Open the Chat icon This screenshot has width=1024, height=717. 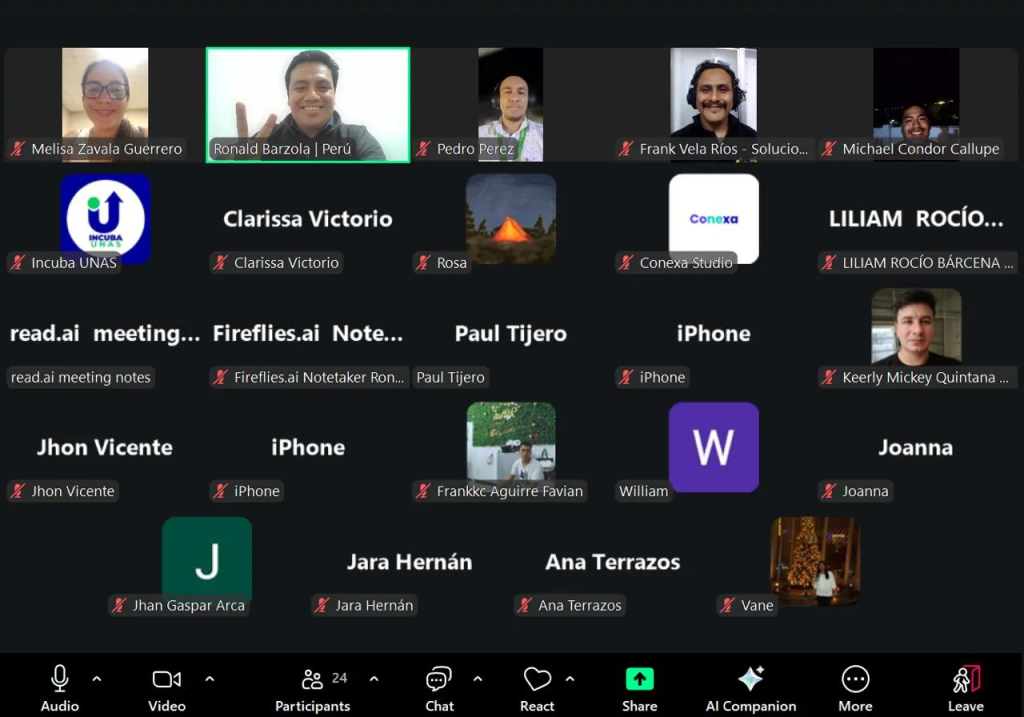pyautogui.click(x=439, y=679)
